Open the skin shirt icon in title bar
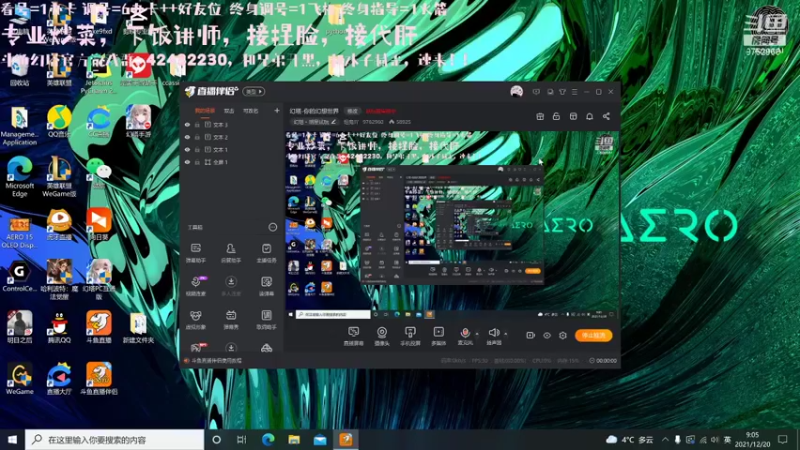 [x=562, y=92]
